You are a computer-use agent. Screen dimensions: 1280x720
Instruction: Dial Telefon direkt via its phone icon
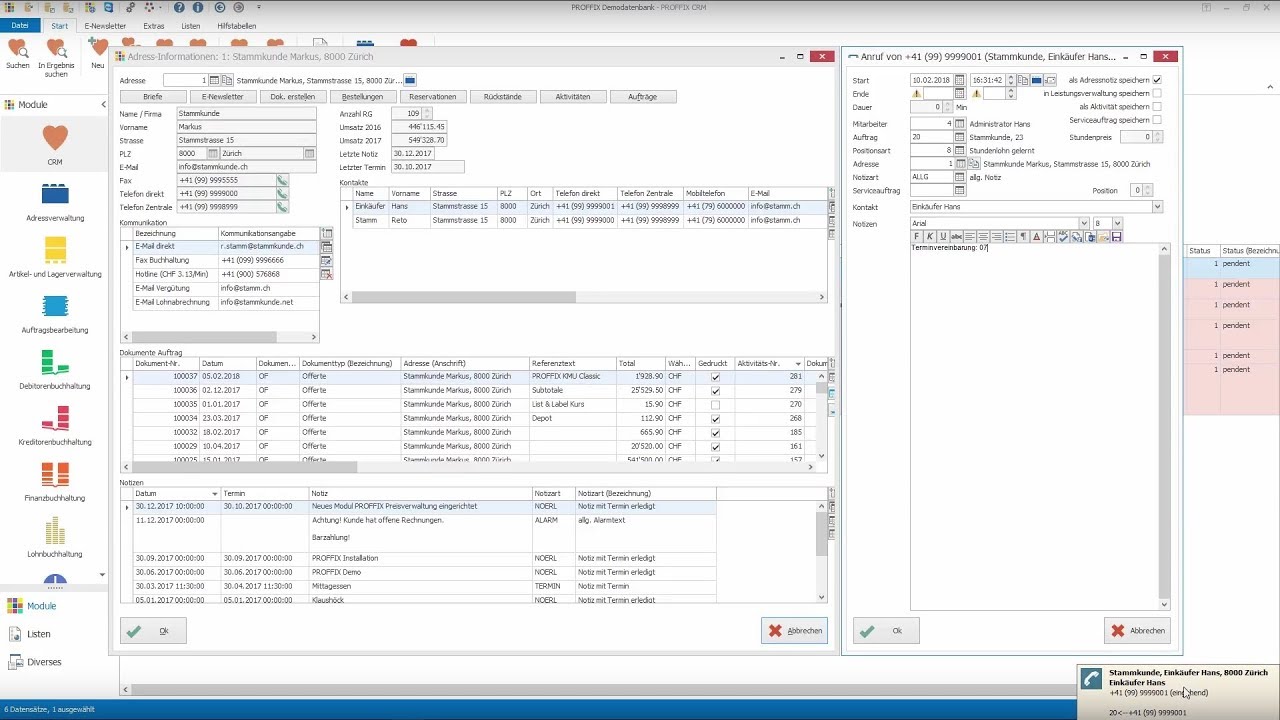[282, 193]
